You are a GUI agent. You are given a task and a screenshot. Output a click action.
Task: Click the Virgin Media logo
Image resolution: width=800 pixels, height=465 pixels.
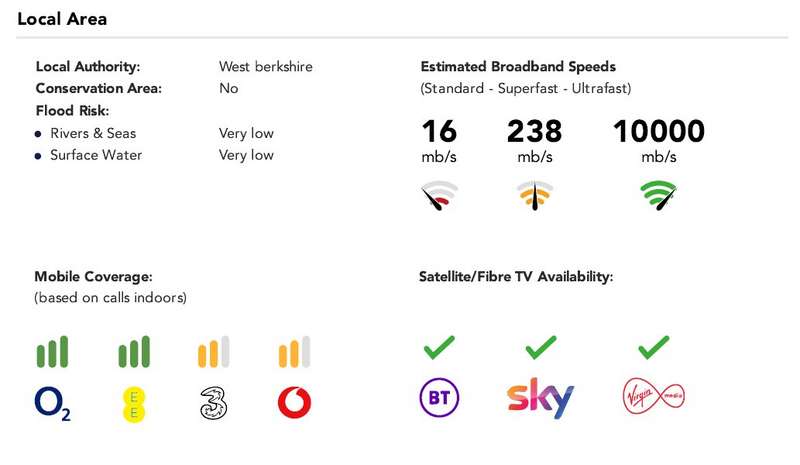654,396
